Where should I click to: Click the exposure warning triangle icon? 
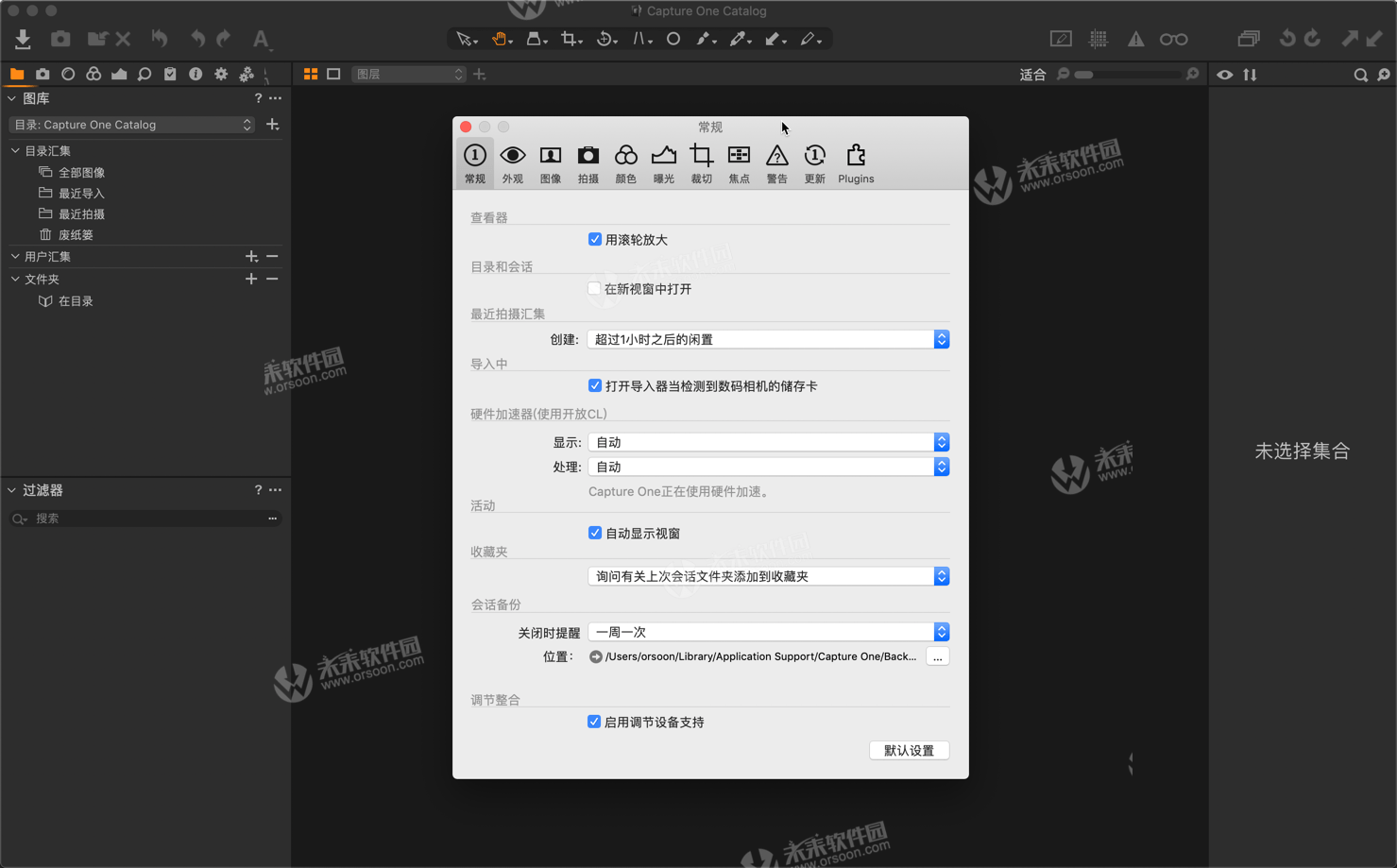click(x=1135, y=39)
